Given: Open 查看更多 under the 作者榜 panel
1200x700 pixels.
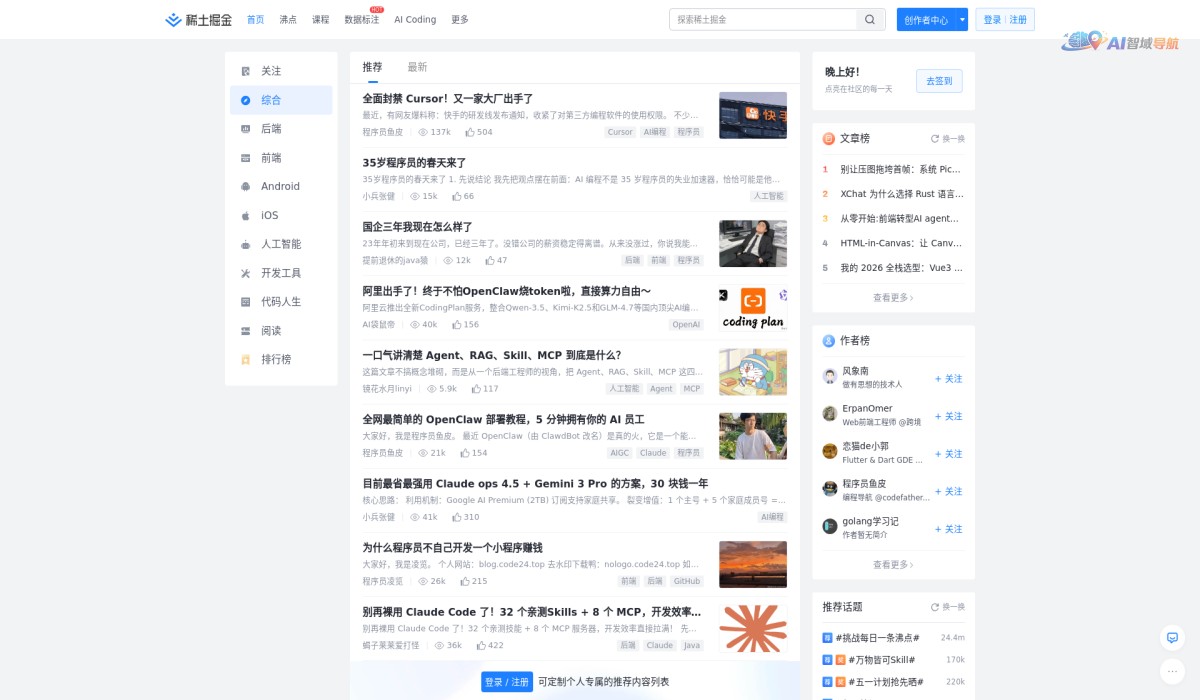Looking at the screenshot, I should pyautogui.click(x=891, y=564).
